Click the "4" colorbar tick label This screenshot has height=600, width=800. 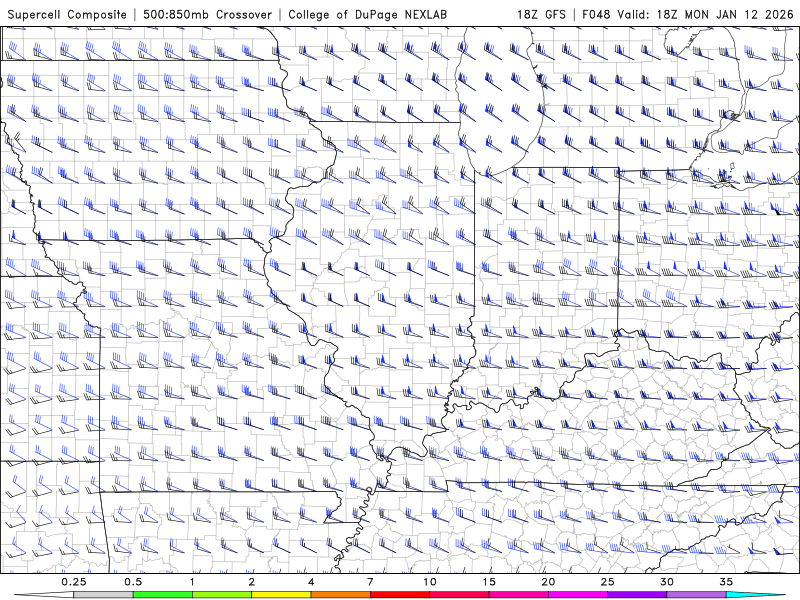click(x=311, y=582)
